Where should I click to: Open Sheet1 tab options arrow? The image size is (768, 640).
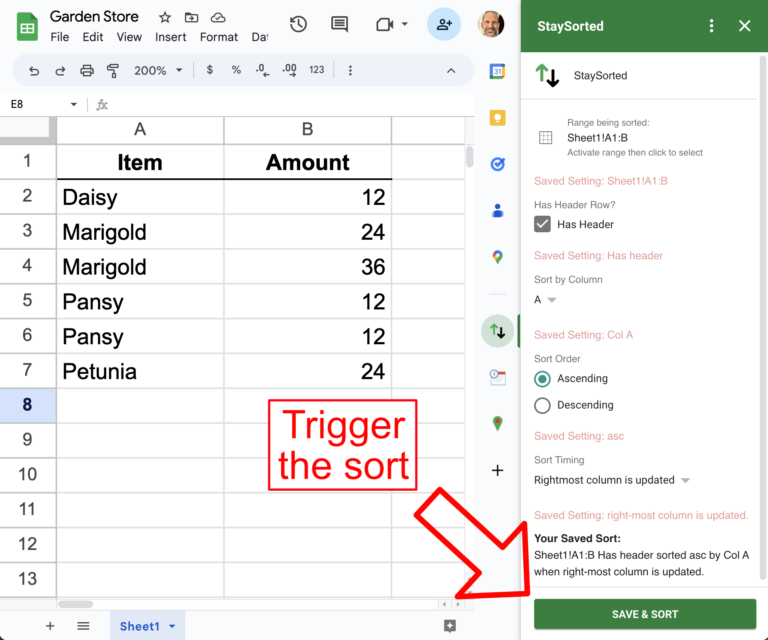(172, 626)
